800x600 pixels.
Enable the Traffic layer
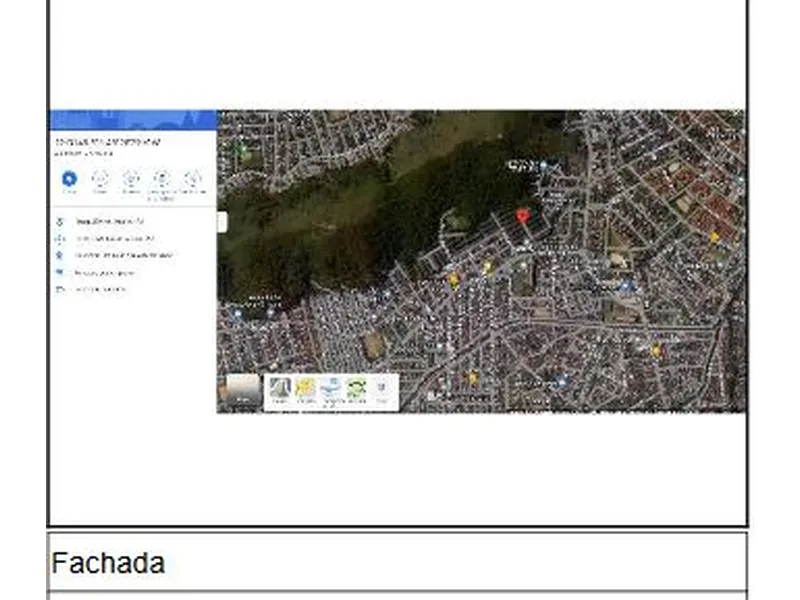point(305,390)
